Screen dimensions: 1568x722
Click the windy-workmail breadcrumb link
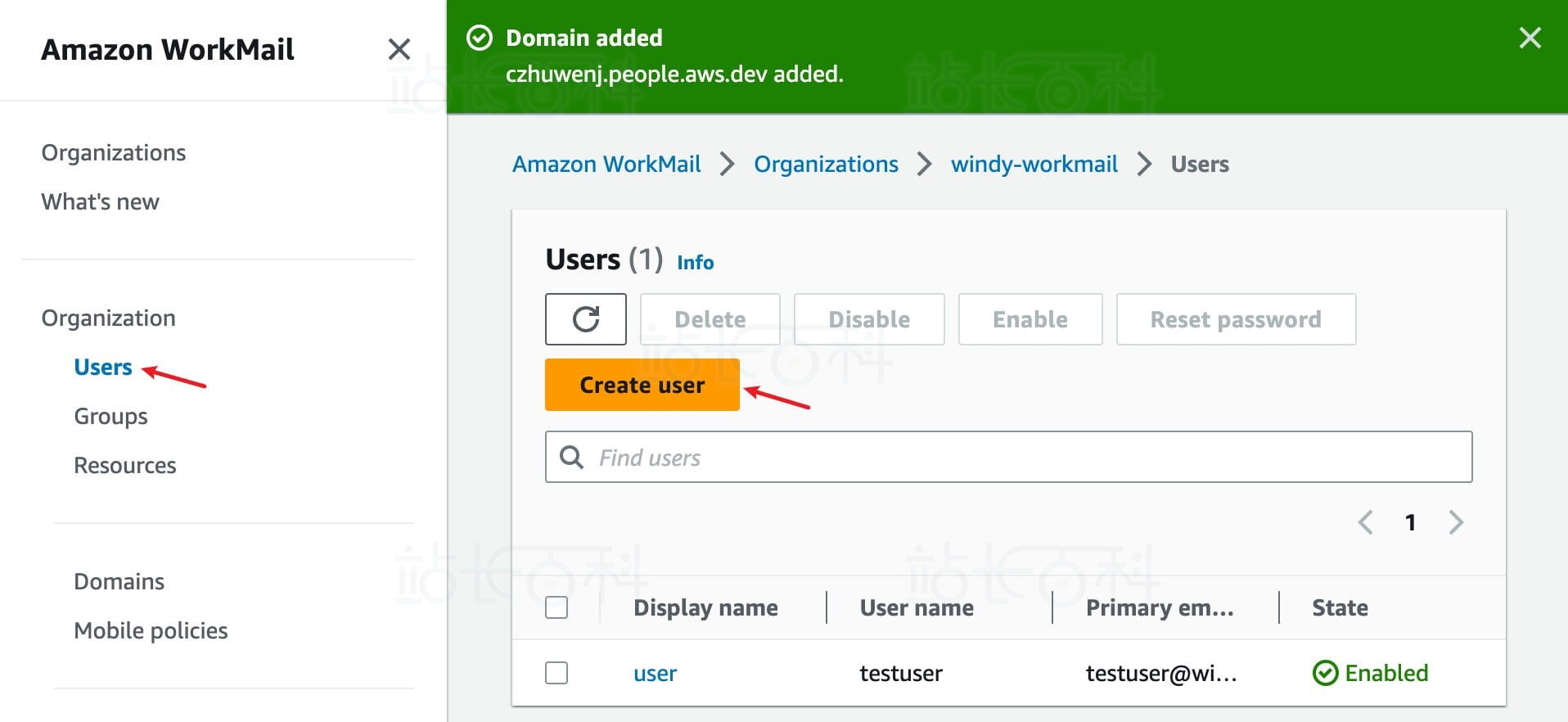pos(1034,165)
